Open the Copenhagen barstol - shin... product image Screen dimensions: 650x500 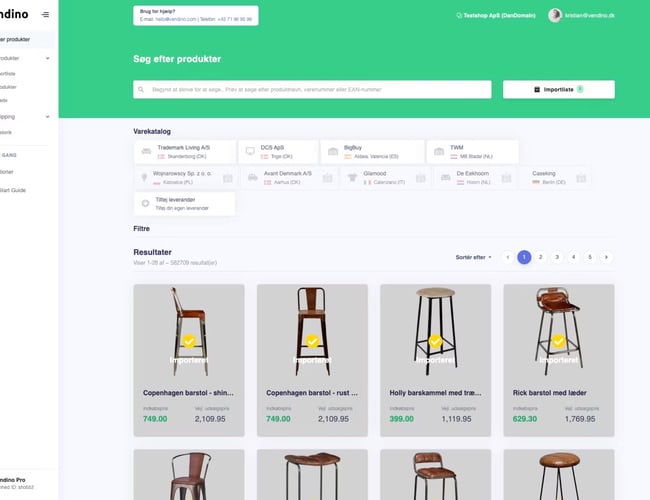click(189, 332)
